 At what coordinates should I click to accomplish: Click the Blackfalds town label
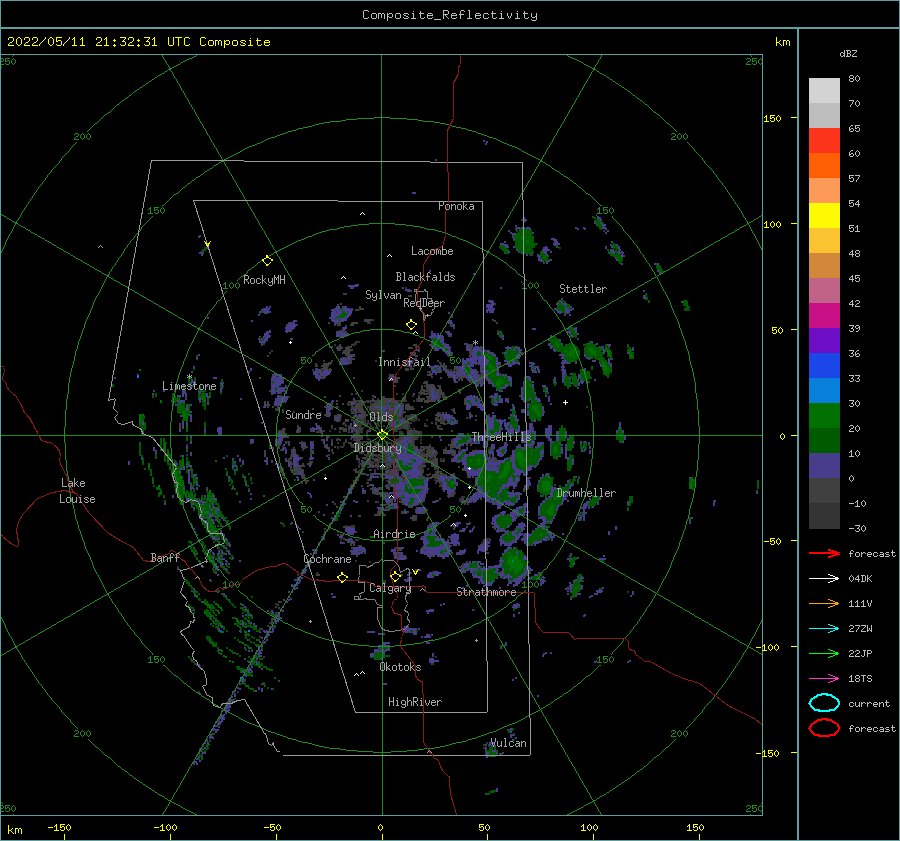pyautogui.click(x=425, y=277)
